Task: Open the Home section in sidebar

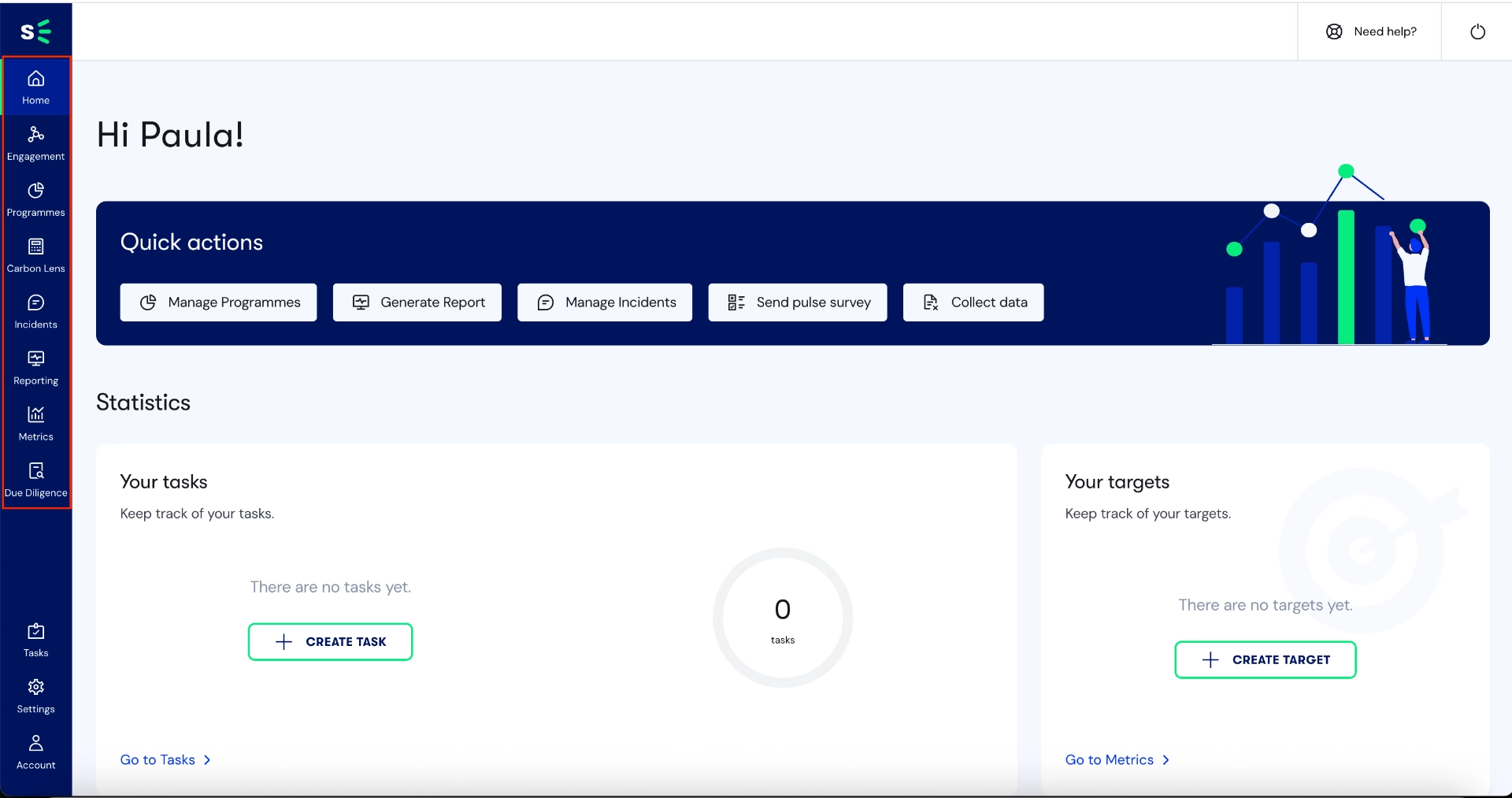Action: (x=36, y=87)
